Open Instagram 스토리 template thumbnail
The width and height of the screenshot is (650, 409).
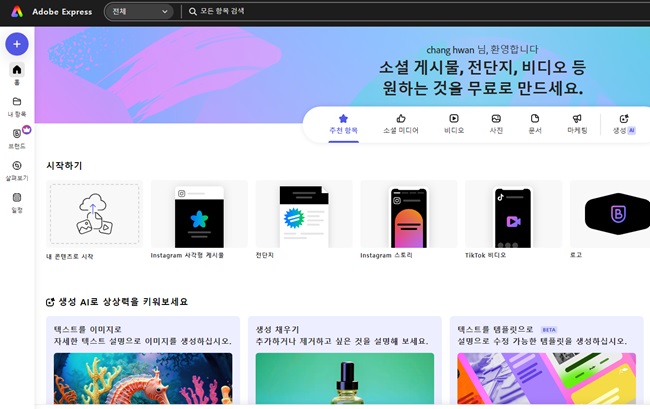coord(409,214)
